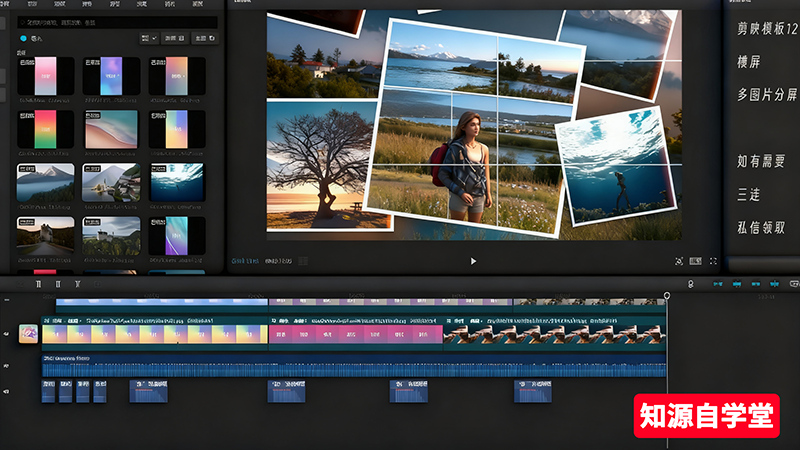Select the split tool in the timeline toolbar
The width and height of the screenshot is (800, 450).
39,284
